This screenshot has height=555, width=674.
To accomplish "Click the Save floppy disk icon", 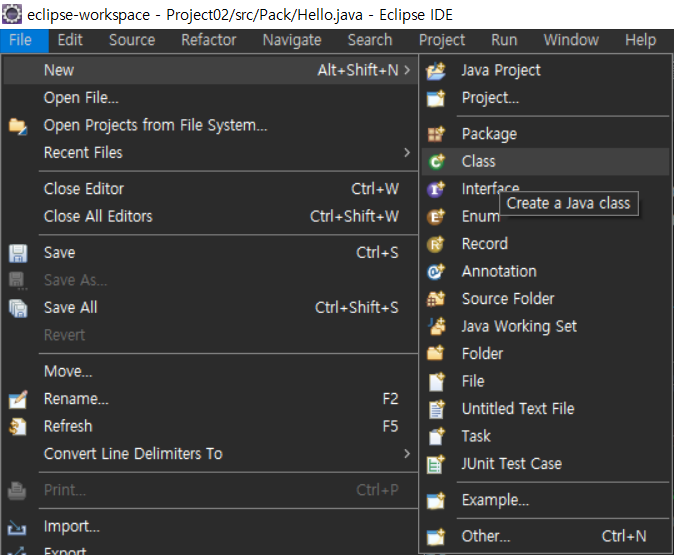I will pyautogui.click(x=18, y=253).
